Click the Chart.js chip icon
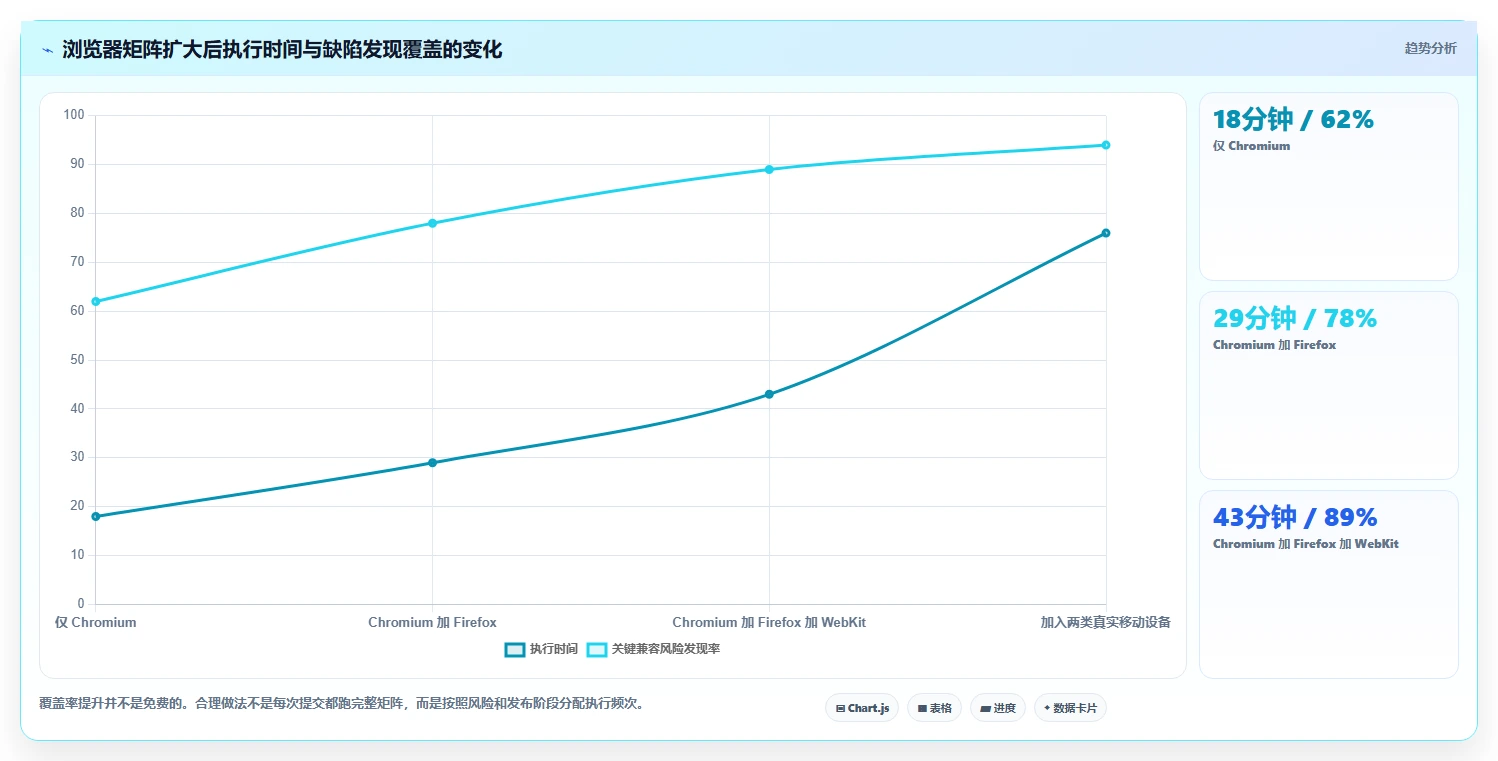The width and height of the screenshot is (1498, 761). coord(840,708)
